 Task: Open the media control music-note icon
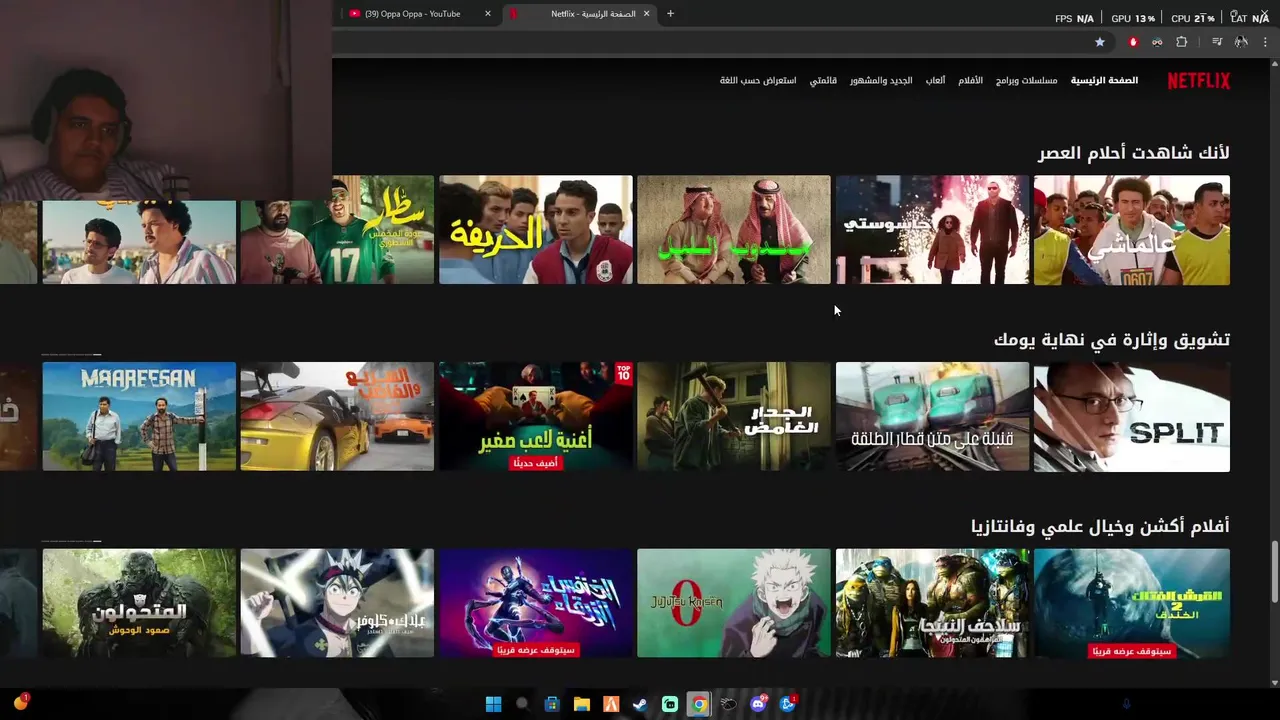pos(1217,42)
